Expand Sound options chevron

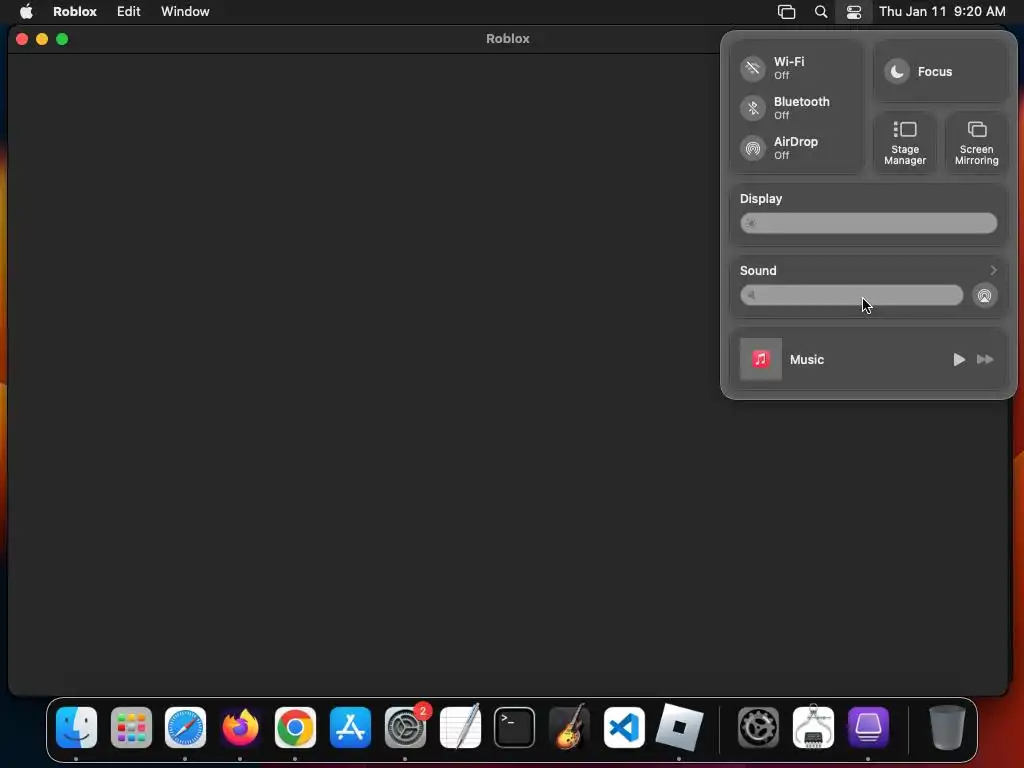(x=993, y=270)
